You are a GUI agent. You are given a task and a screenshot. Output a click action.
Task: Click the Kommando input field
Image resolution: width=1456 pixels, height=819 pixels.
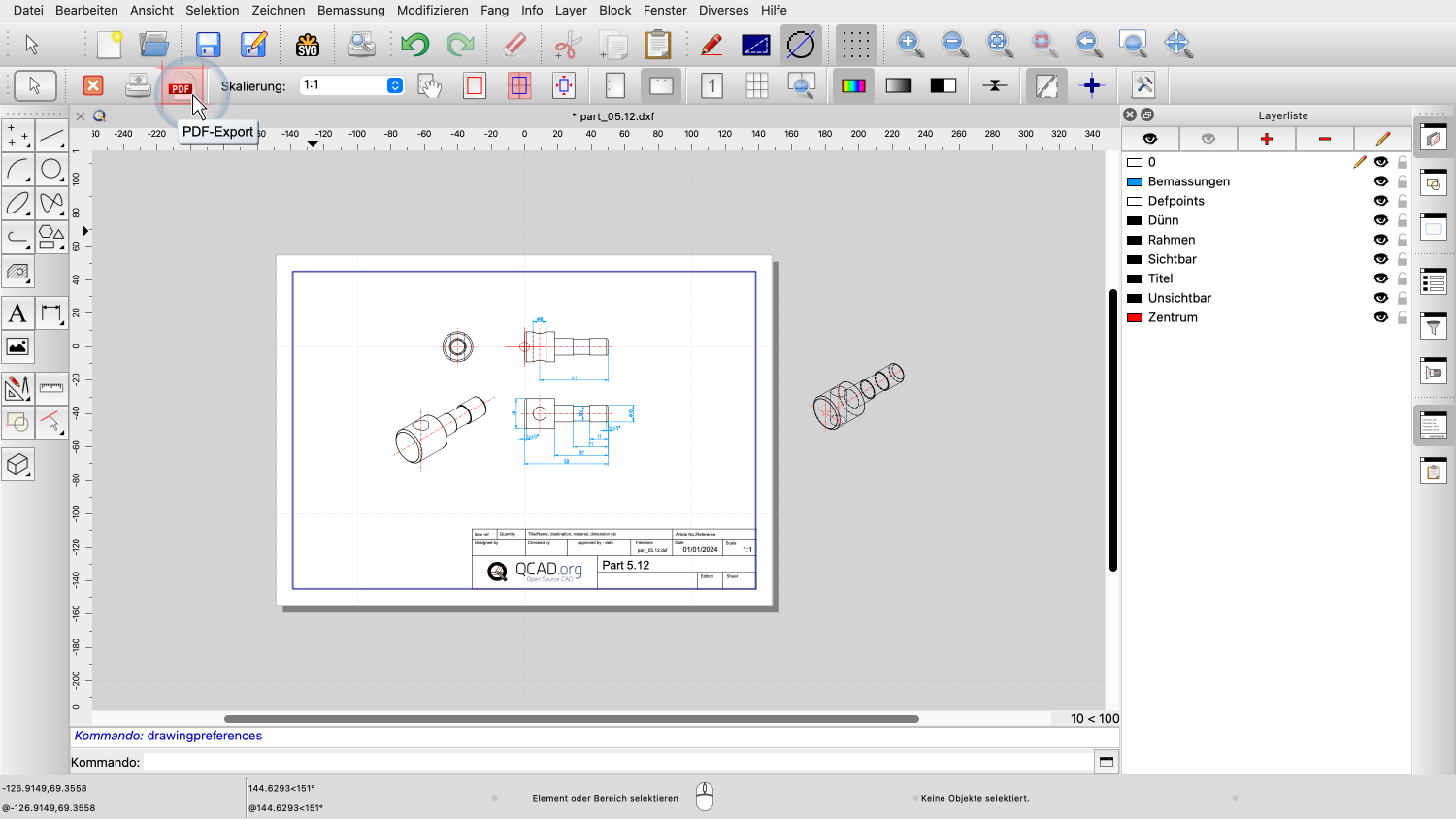pos(617,762)
